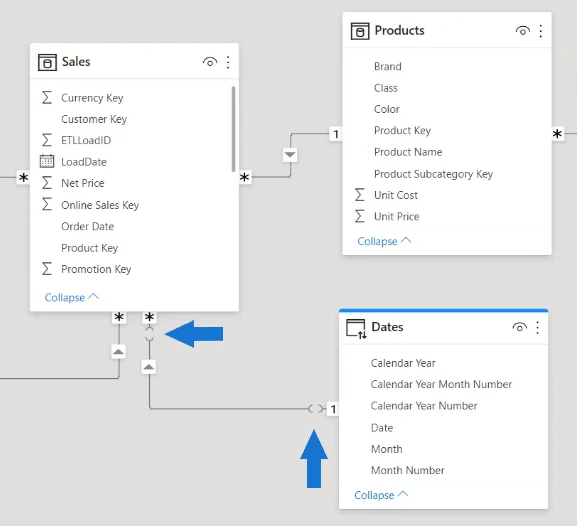Screen dimensions: 577x526
Task: Click the Sales table icon
Action: tap(47, 62)
